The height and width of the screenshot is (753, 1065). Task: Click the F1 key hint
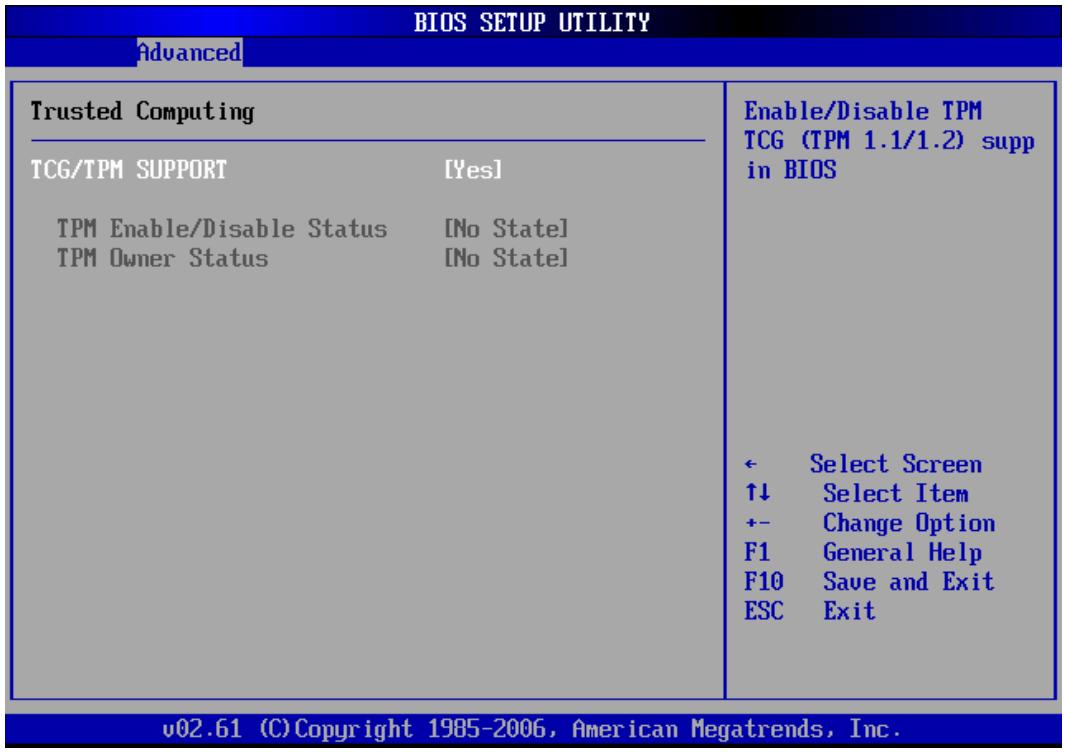pyautogui.click(x=757, y=552)
